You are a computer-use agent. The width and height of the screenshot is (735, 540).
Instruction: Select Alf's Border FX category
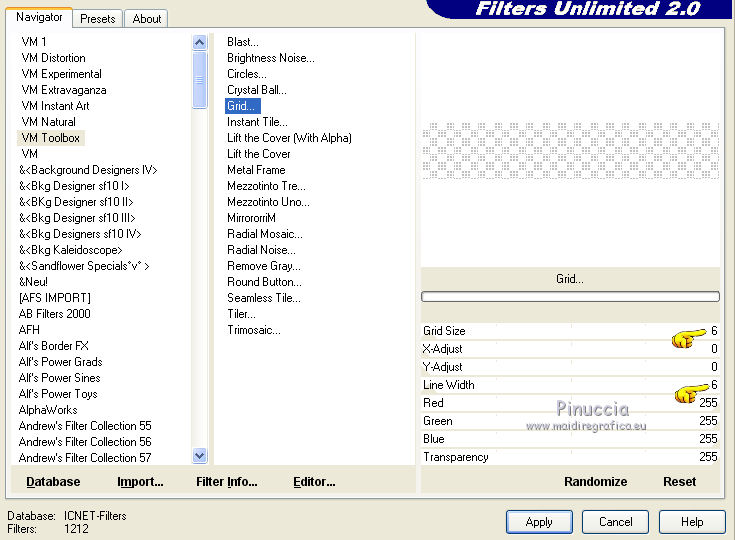(x=53, y=346)
